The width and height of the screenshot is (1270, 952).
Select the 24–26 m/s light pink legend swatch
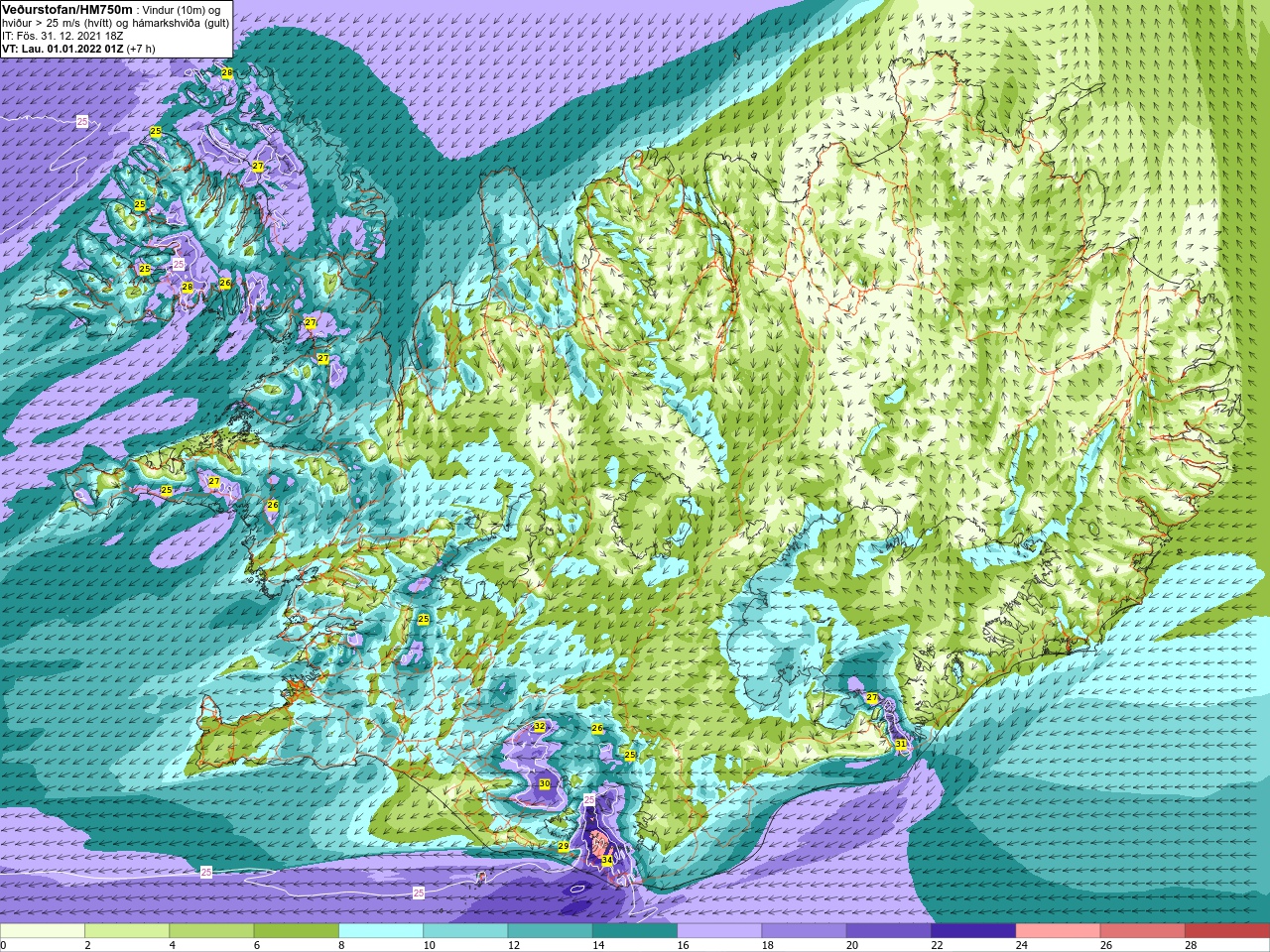[1058, 931]
